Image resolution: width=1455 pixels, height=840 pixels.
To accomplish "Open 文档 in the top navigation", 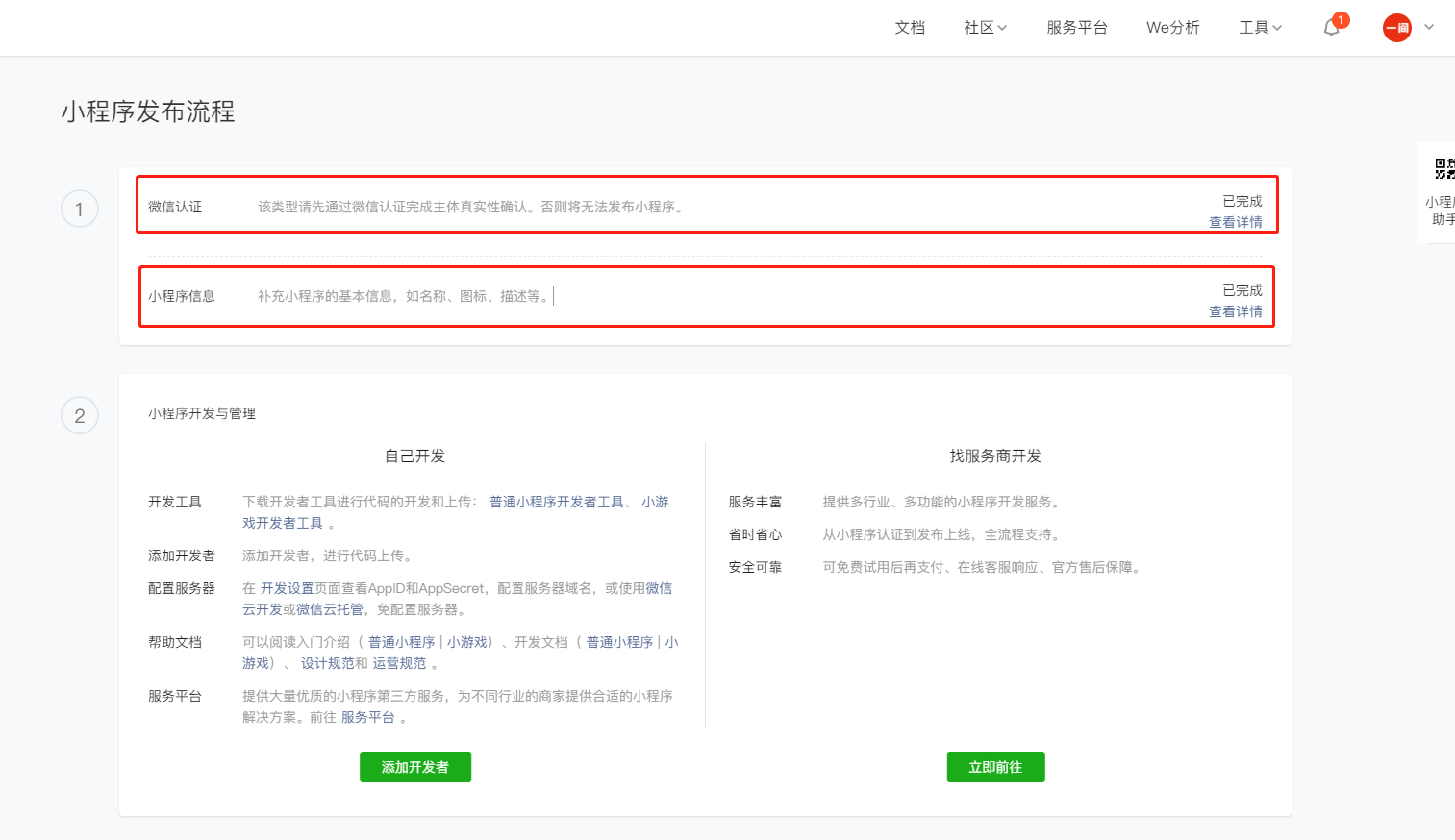I will pyautogui.click(x=910, y=28).
